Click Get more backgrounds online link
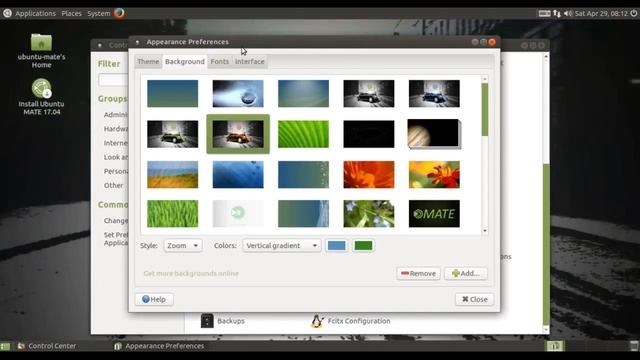Viewport: 640px width, 360px height. pos(191,273)
